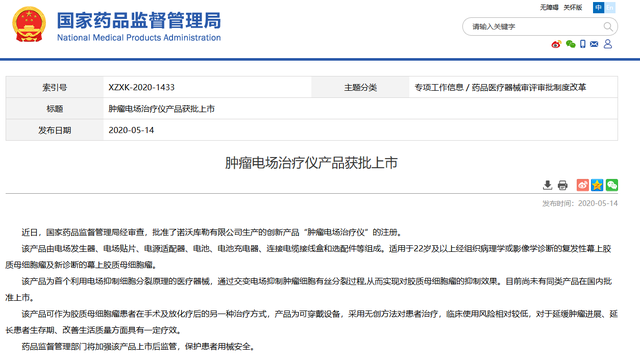Click the email envelope icon
This screenshot has width=640, height=363.
click(x=594, y=44)
